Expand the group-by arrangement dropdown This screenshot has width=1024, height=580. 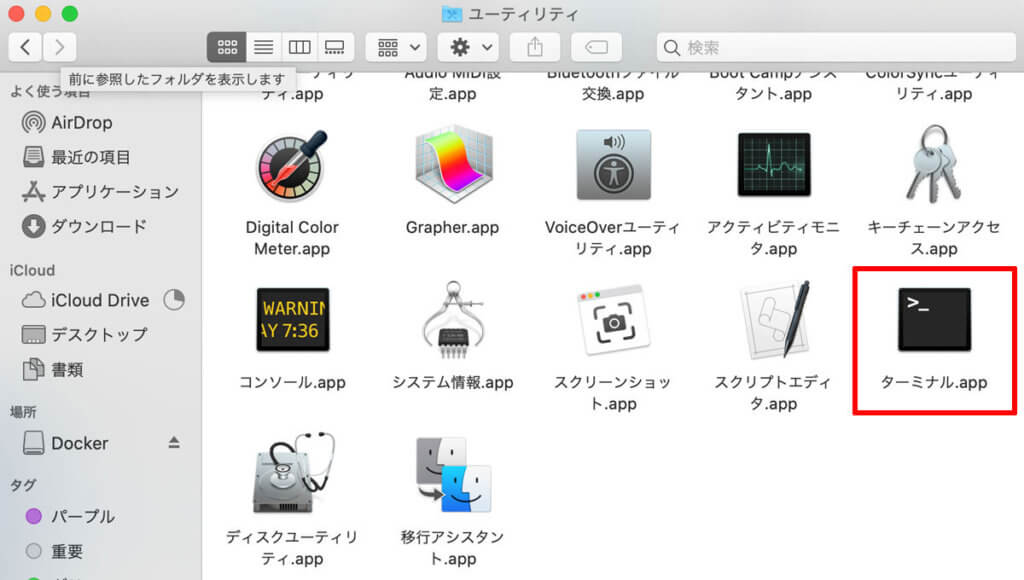(x=397, y=47)
